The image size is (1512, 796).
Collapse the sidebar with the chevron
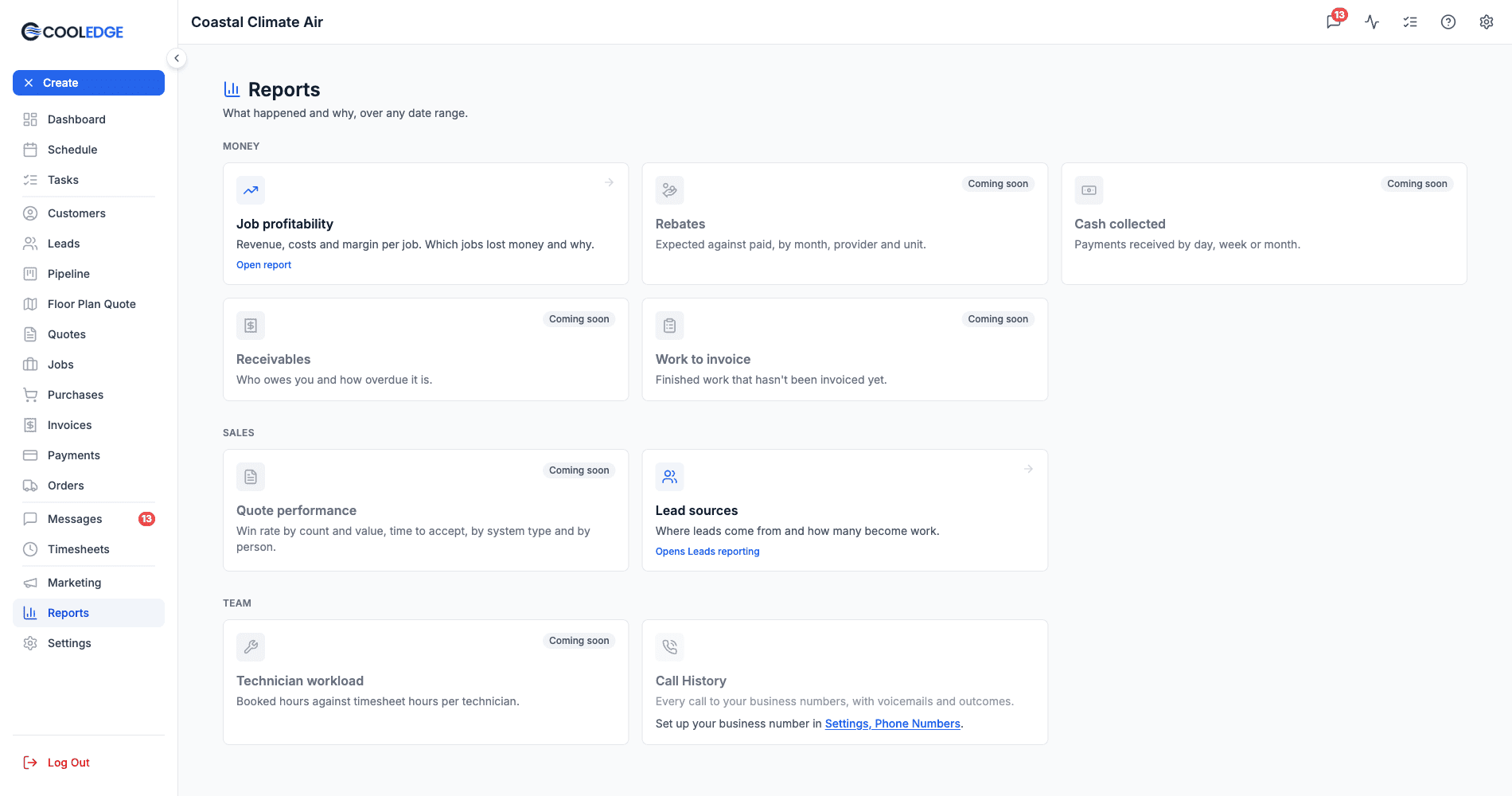(x=177, y=58)
